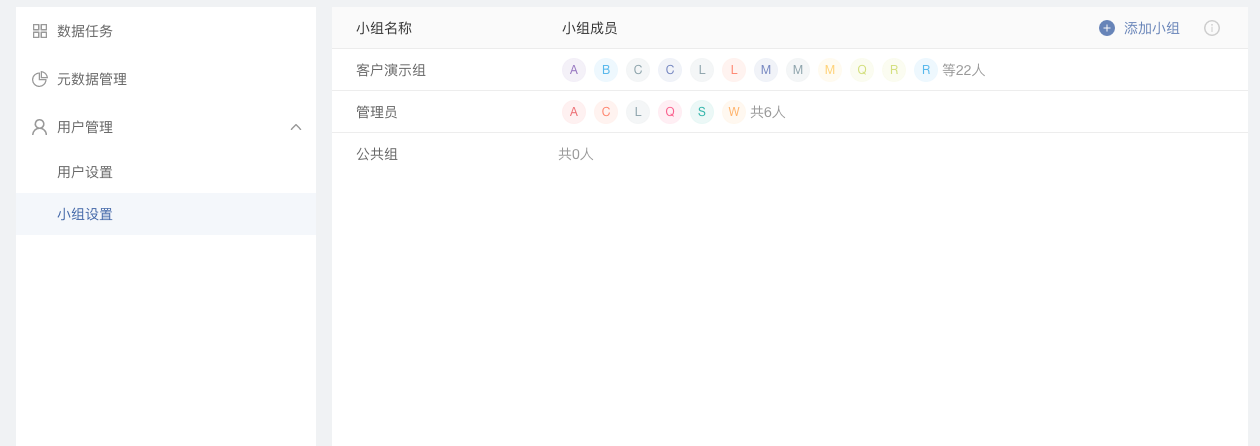Open the 公共组 group row
This screenshot has height=446, width=1260.
(x=790, y=154)
